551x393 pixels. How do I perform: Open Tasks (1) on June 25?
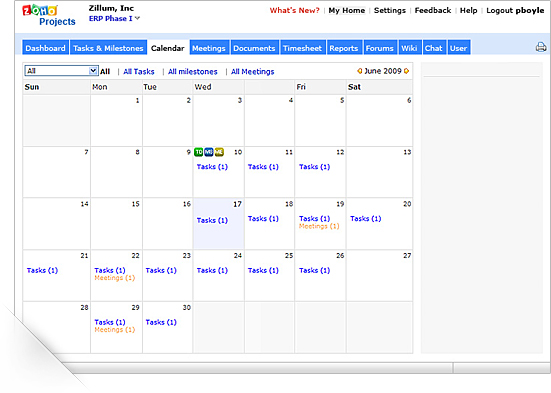[263, 270]
